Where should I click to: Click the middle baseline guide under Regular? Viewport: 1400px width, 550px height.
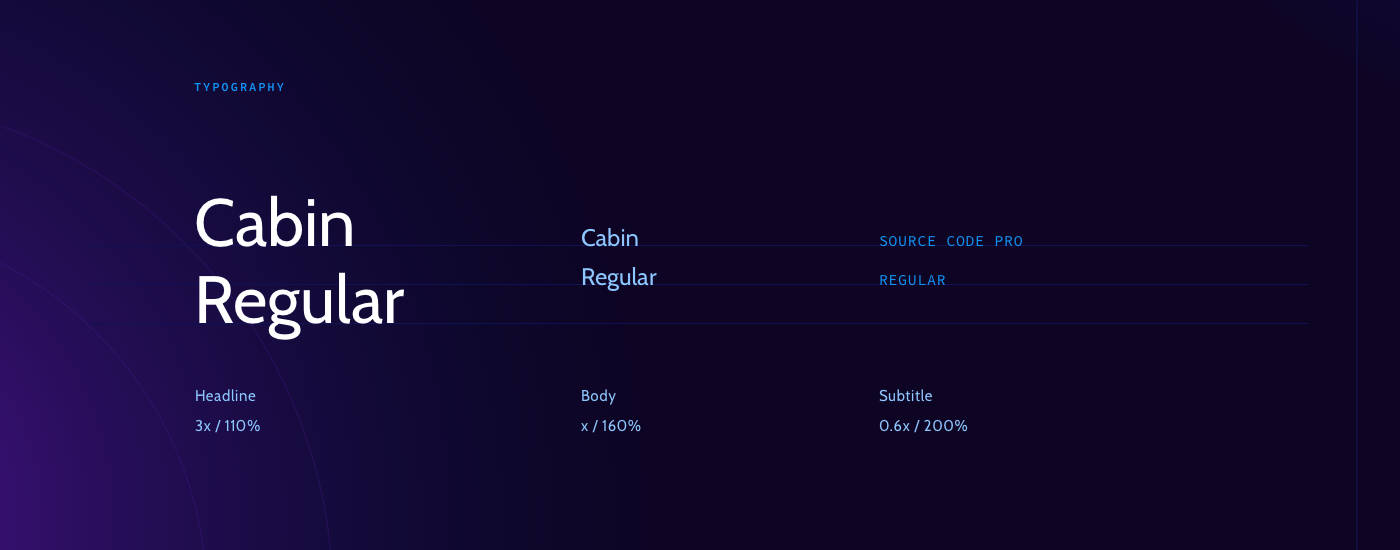(750, 284)
